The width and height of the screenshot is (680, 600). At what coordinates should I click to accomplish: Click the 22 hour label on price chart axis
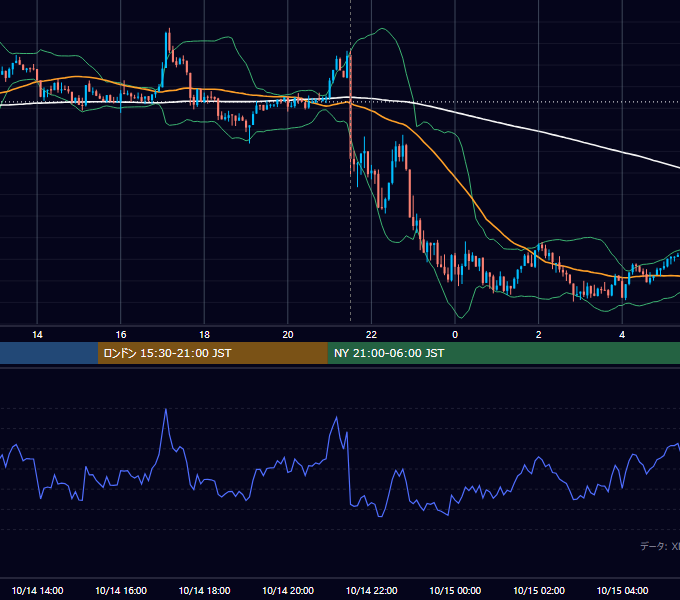pyautogui.click(x=371, y=335)
